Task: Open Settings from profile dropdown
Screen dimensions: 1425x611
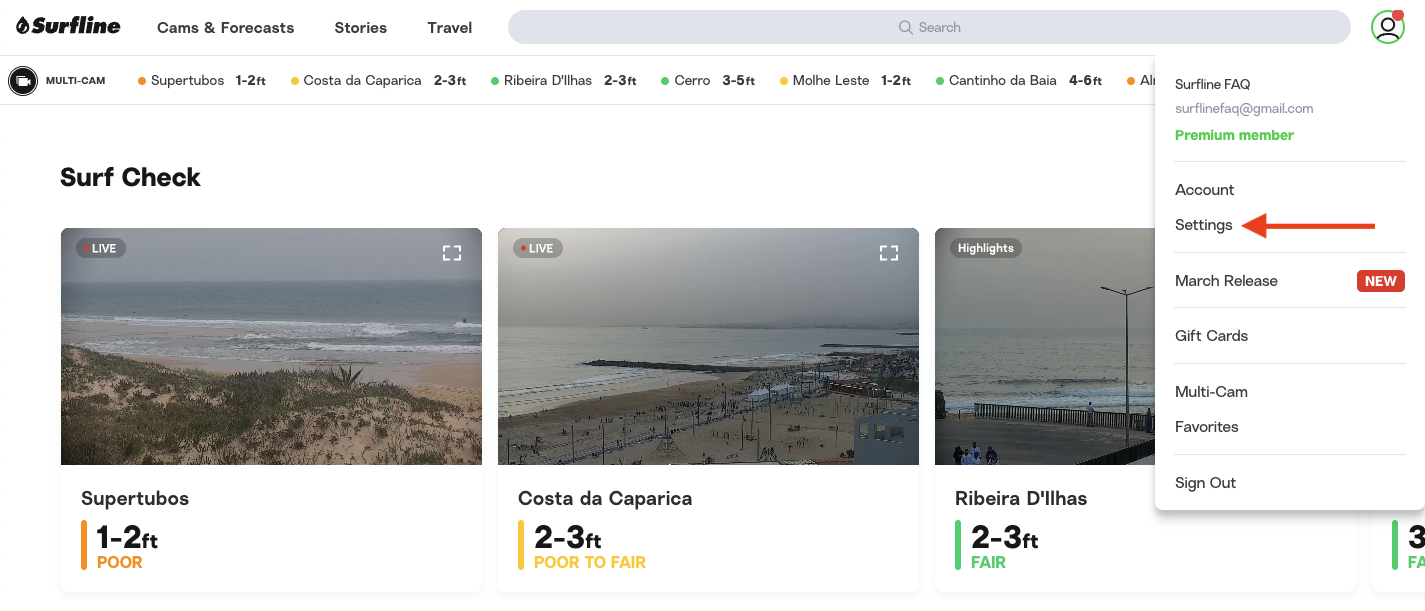Action: click(x=1204, y=225)
